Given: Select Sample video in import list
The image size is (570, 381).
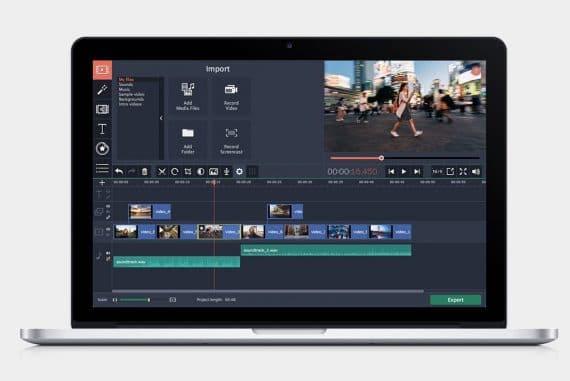Looking at the screenshot, I should pyautogui.click(x=131, y=94).
